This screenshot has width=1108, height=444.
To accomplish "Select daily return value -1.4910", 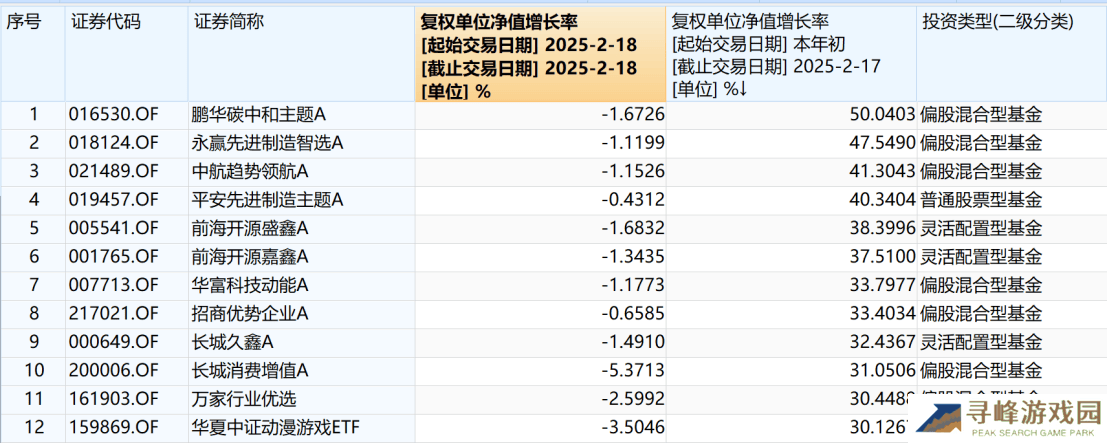I will coord(633,342).
